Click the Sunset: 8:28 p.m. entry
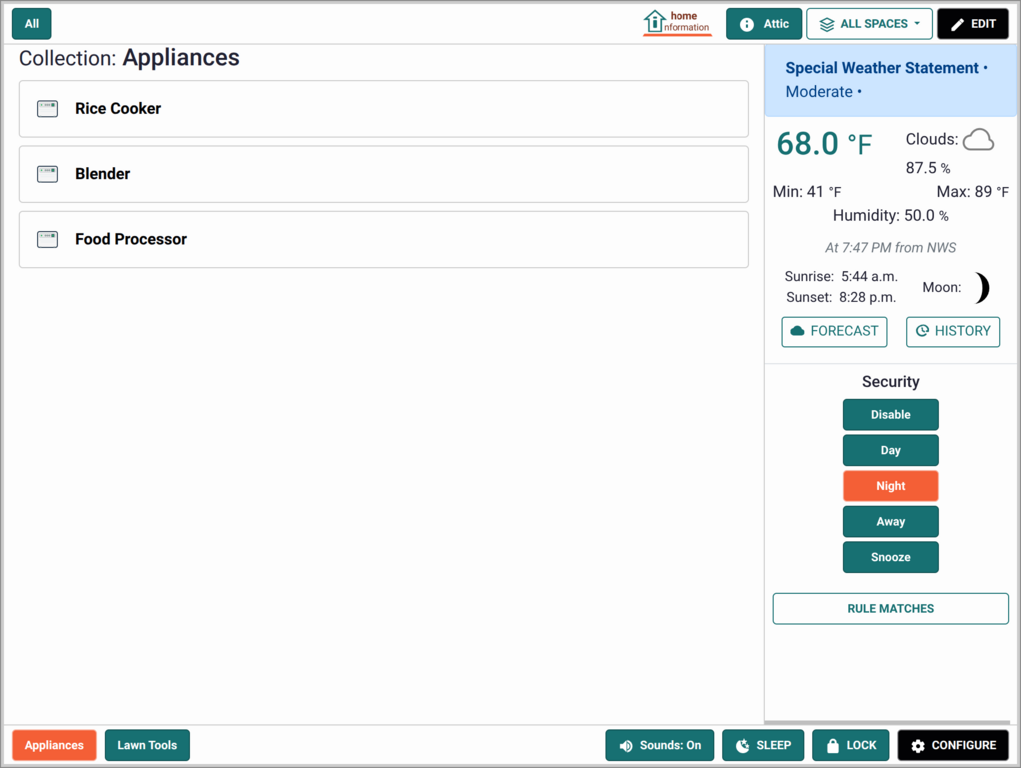This screenshot has height=768, width=1021. pos(841,298)
